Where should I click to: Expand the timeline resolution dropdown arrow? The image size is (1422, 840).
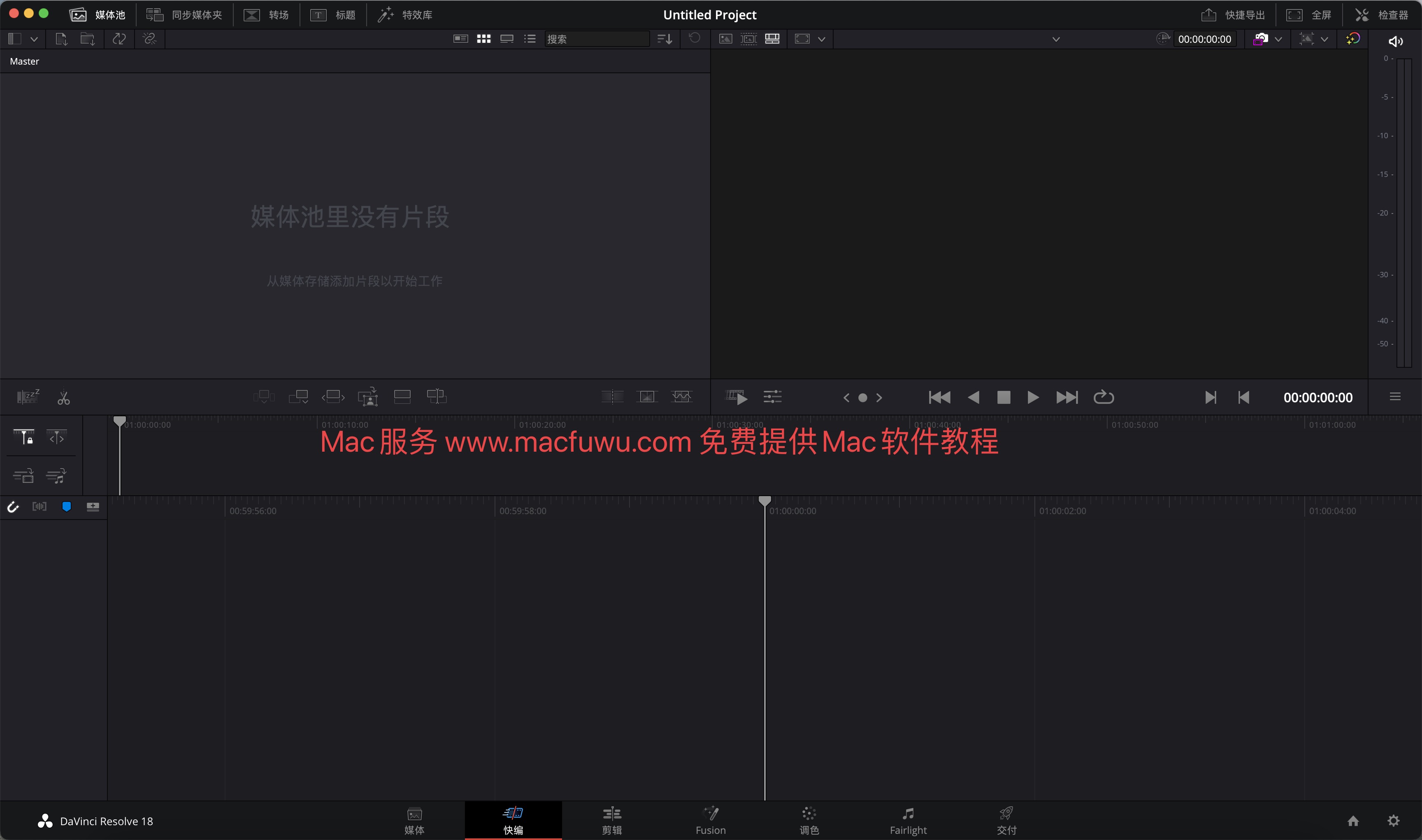pyautogui.click(x=1324, y=39)
